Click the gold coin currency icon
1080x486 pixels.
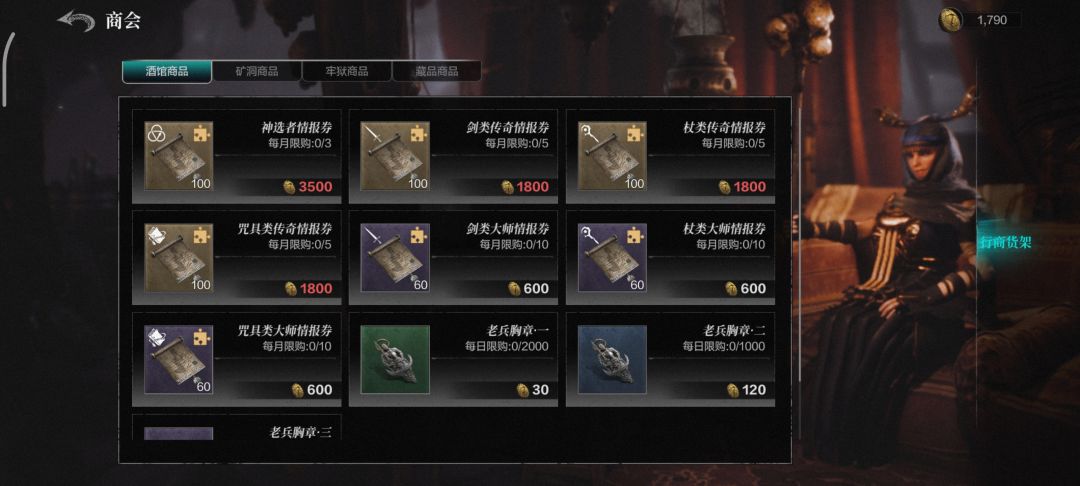click(x=950, y=20)
